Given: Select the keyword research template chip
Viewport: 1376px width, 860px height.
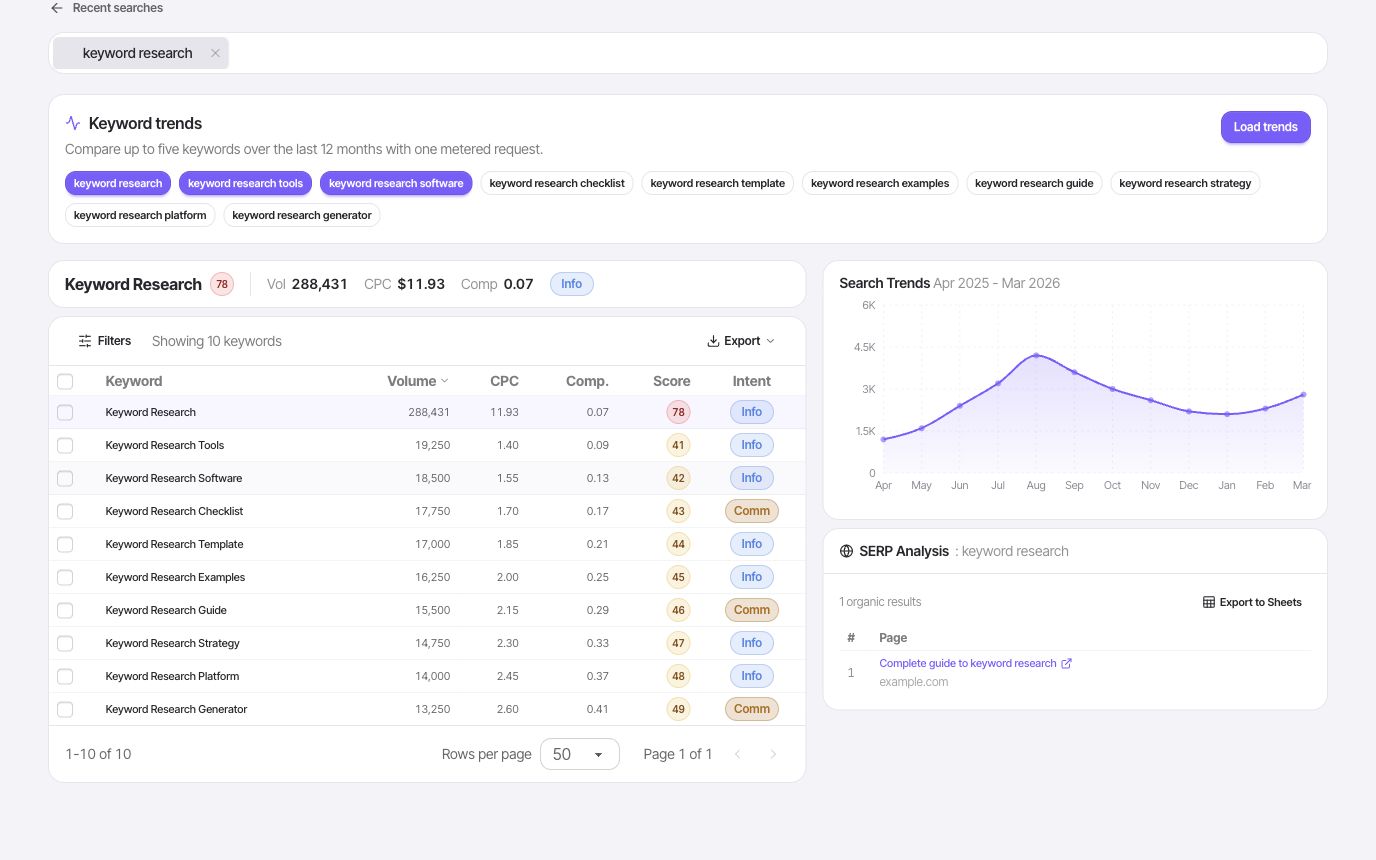Looking at the screenshot, I should (718, 183).
